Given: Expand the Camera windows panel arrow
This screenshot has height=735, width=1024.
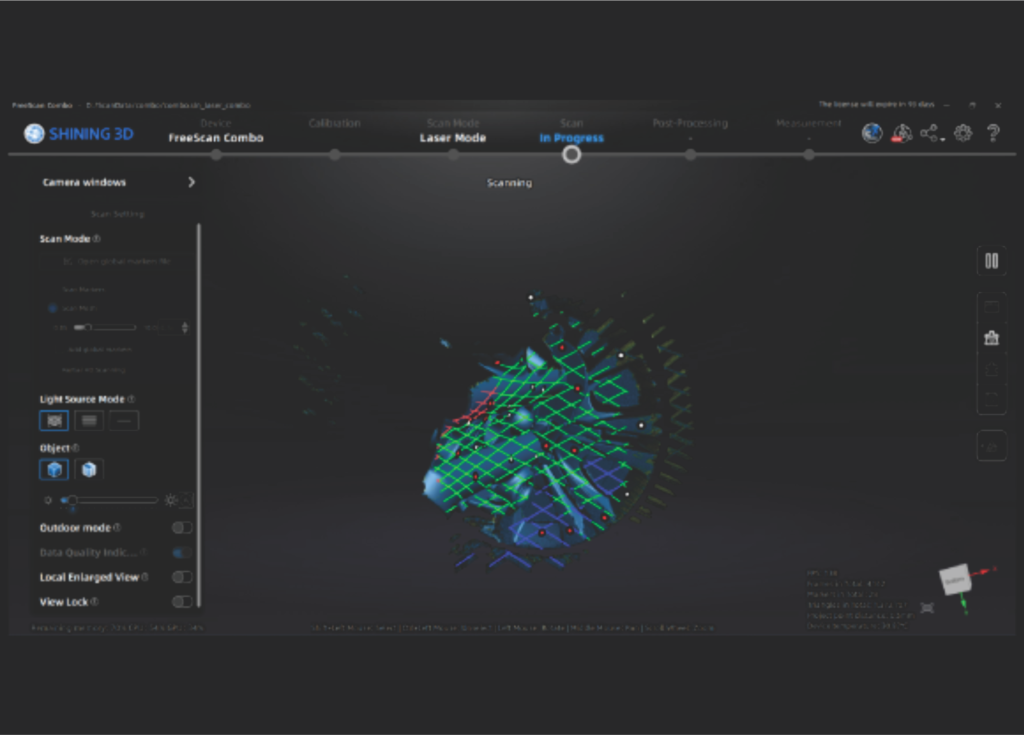Looking at the screenshot, I should click(x=192, y=183).
